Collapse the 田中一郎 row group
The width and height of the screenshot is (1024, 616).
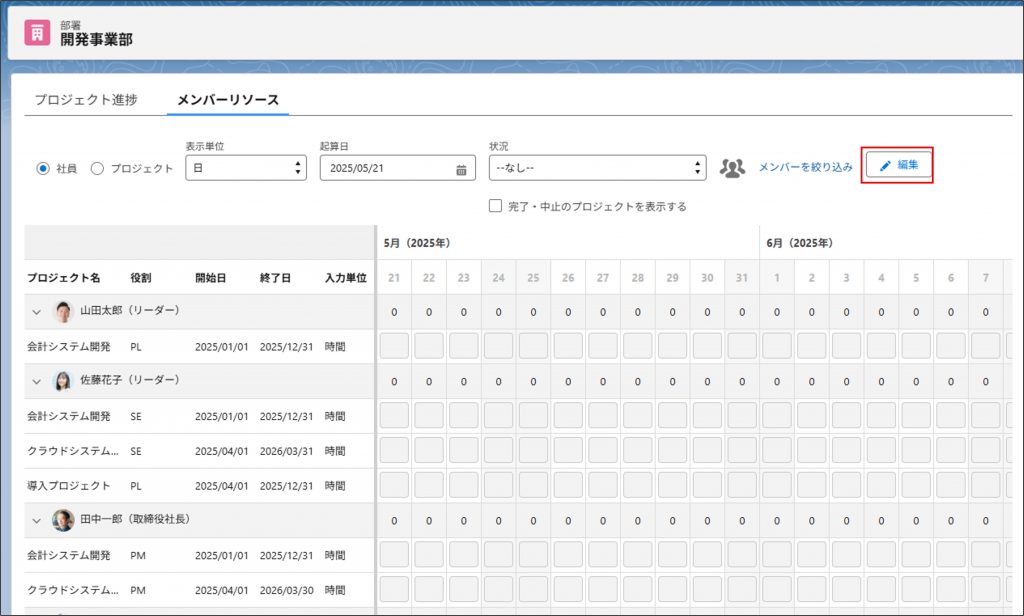click(x=37, y=520)
